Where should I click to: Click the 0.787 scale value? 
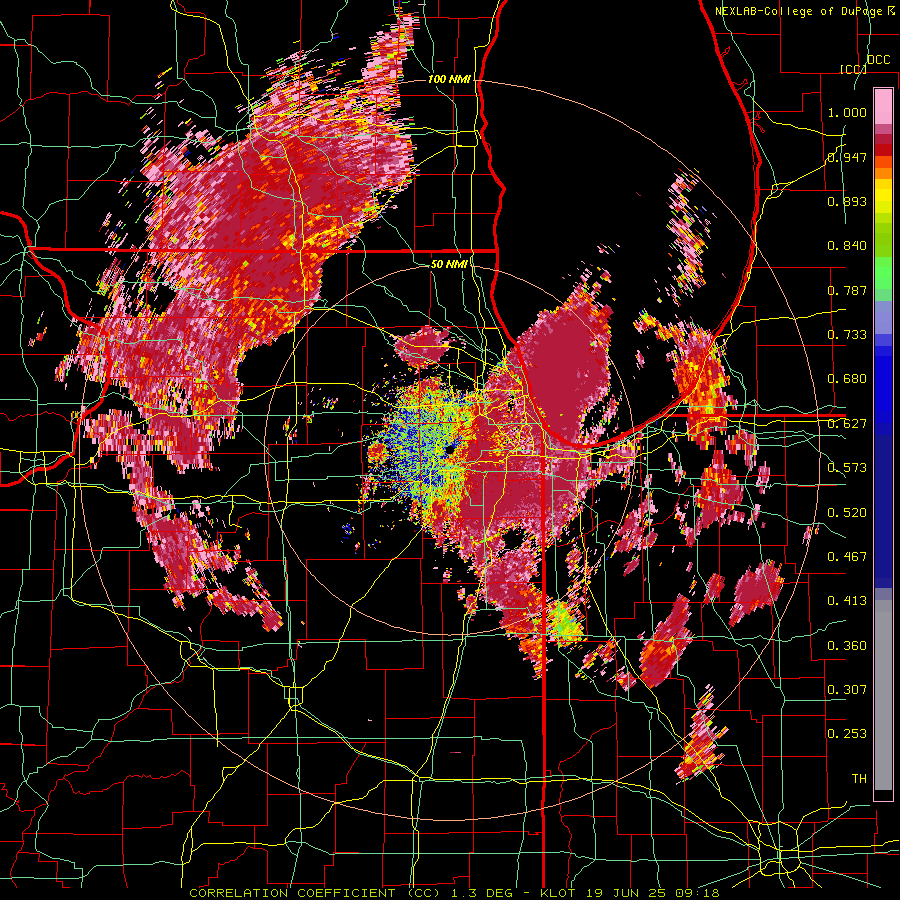pyautogui.click(x=847, y=290)
